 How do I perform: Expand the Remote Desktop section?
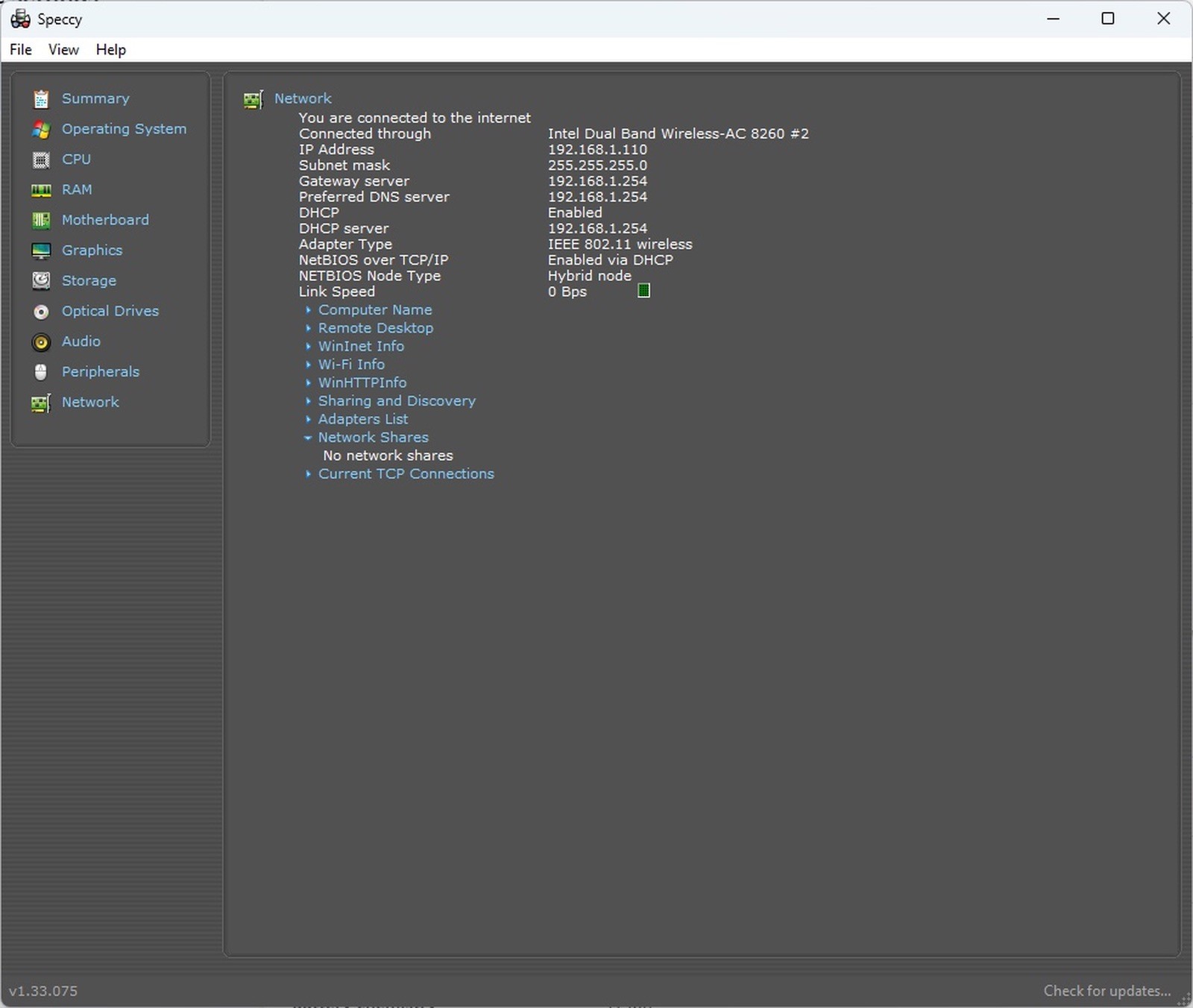coord(308,328)
